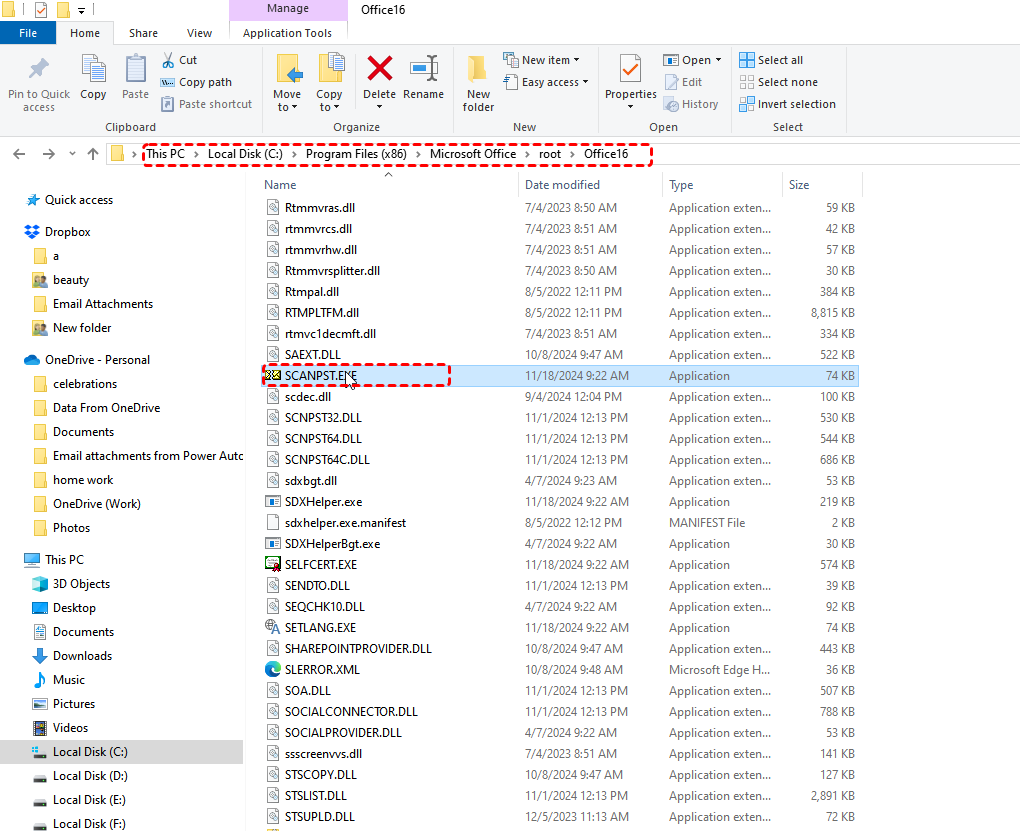Open Videos folder in sidebar

(70, 728)
